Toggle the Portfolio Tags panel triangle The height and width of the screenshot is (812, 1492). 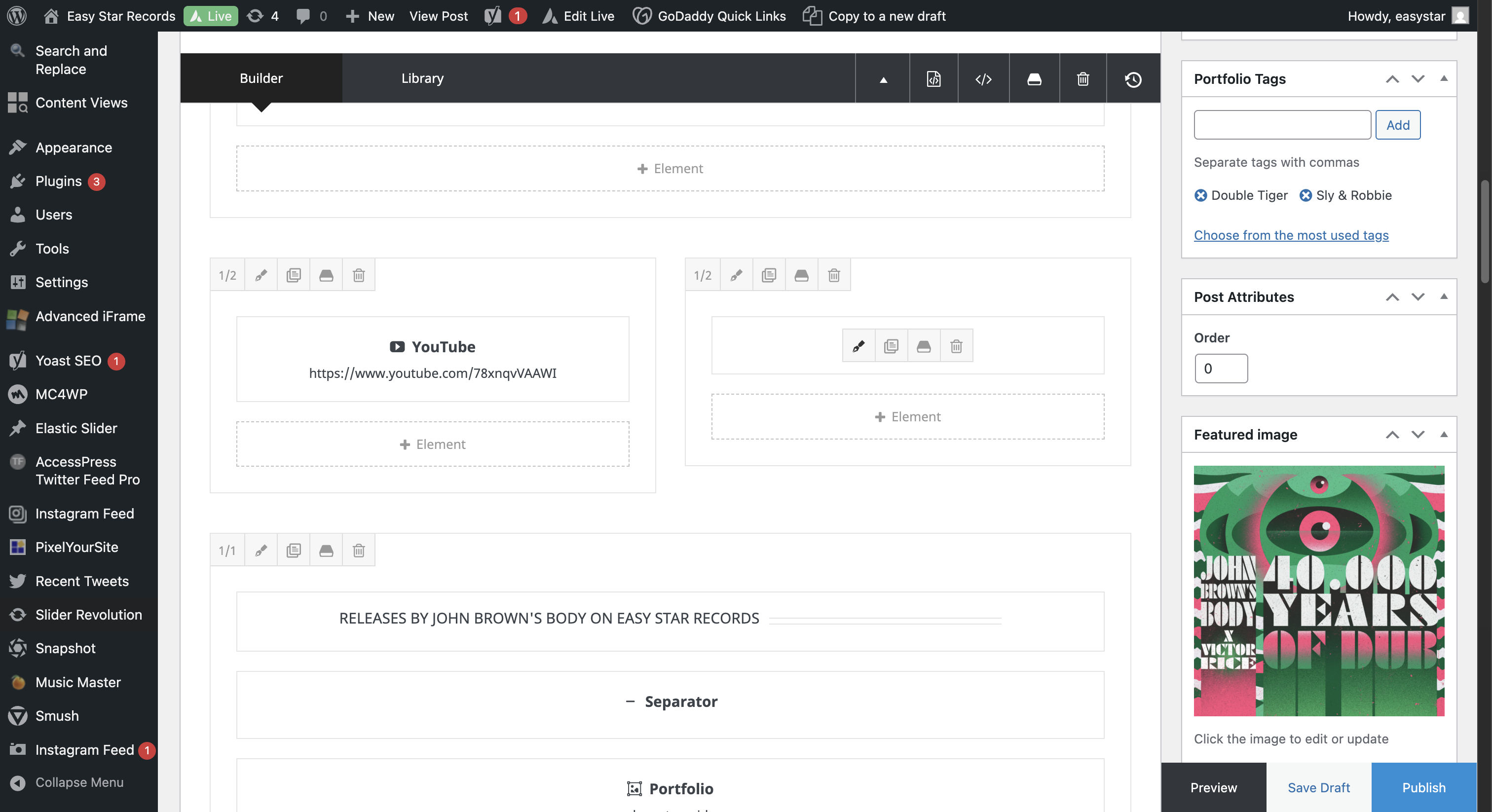coord(1443,78)
